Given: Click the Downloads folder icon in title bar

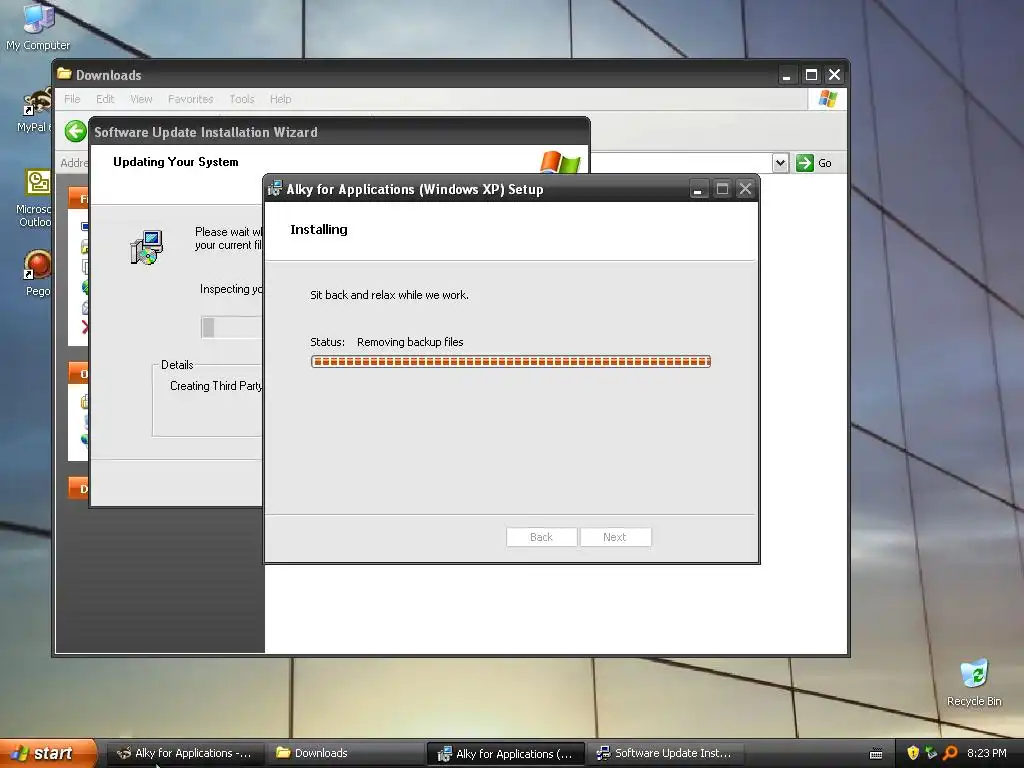Looking at the screenshot, I should click(64, 74).
